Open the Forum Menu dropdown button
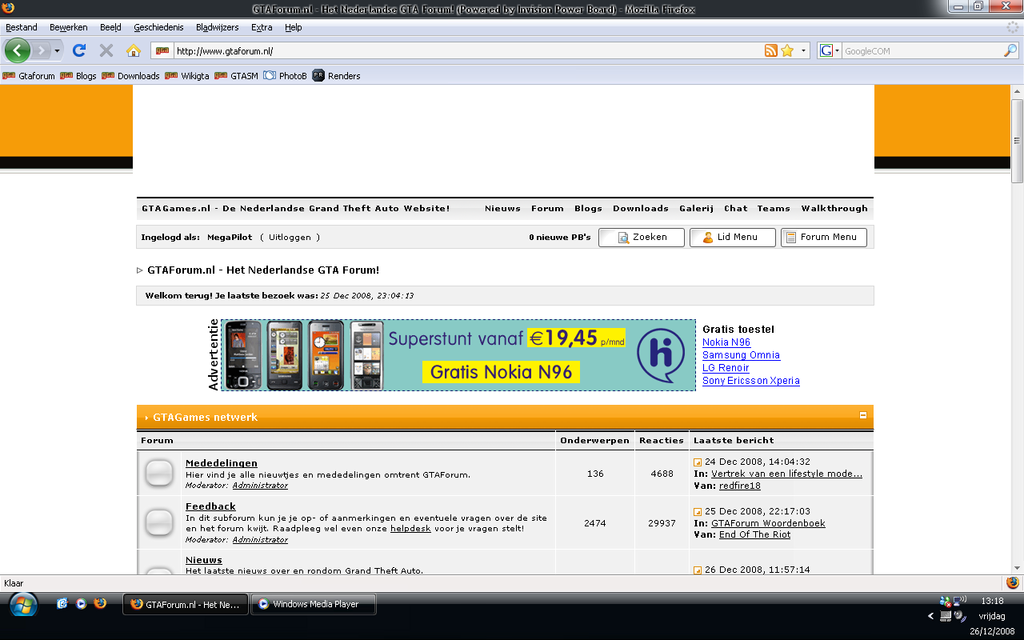 coord(824,237)
